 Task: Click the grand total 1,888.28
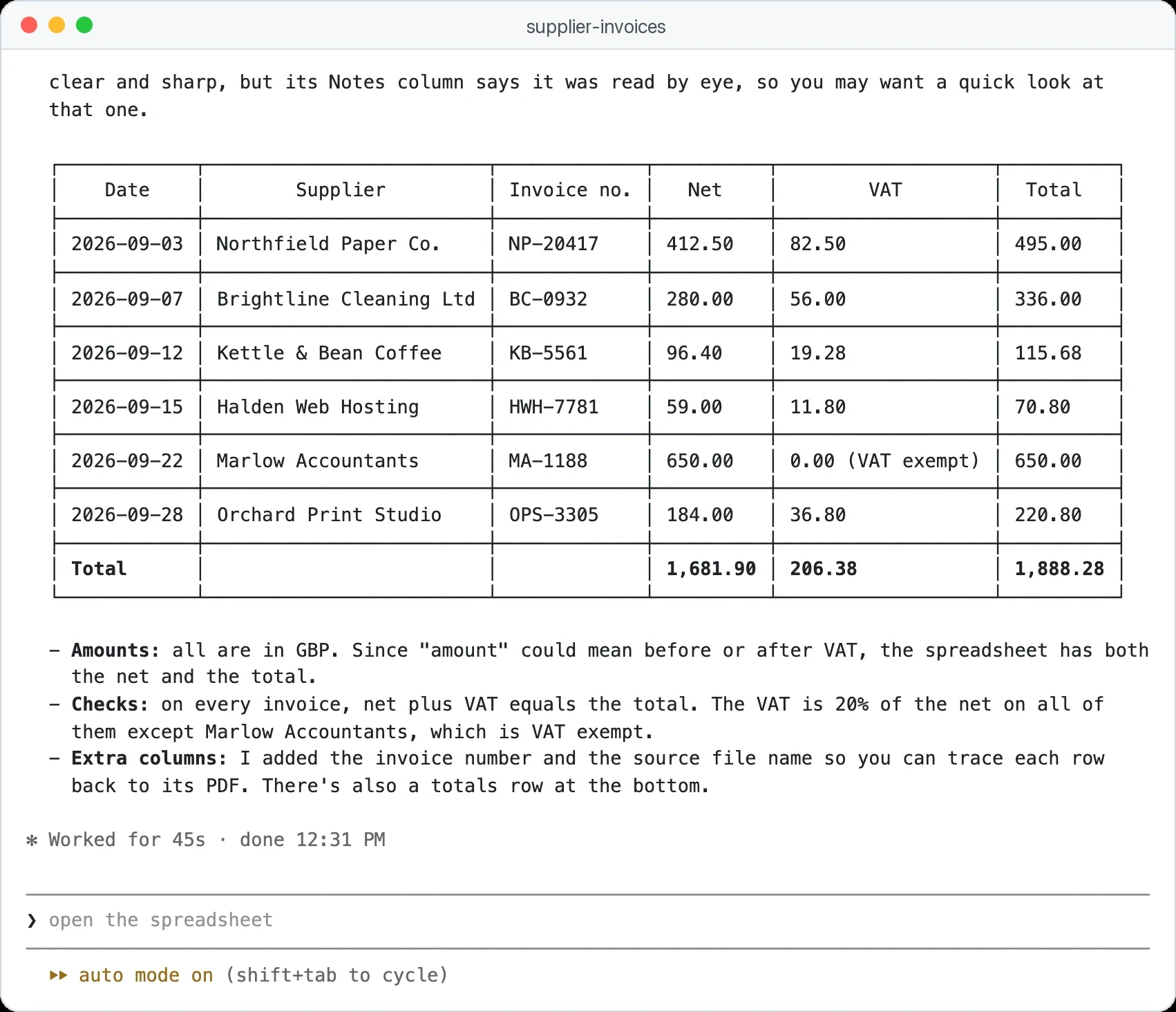(1059, 569)
